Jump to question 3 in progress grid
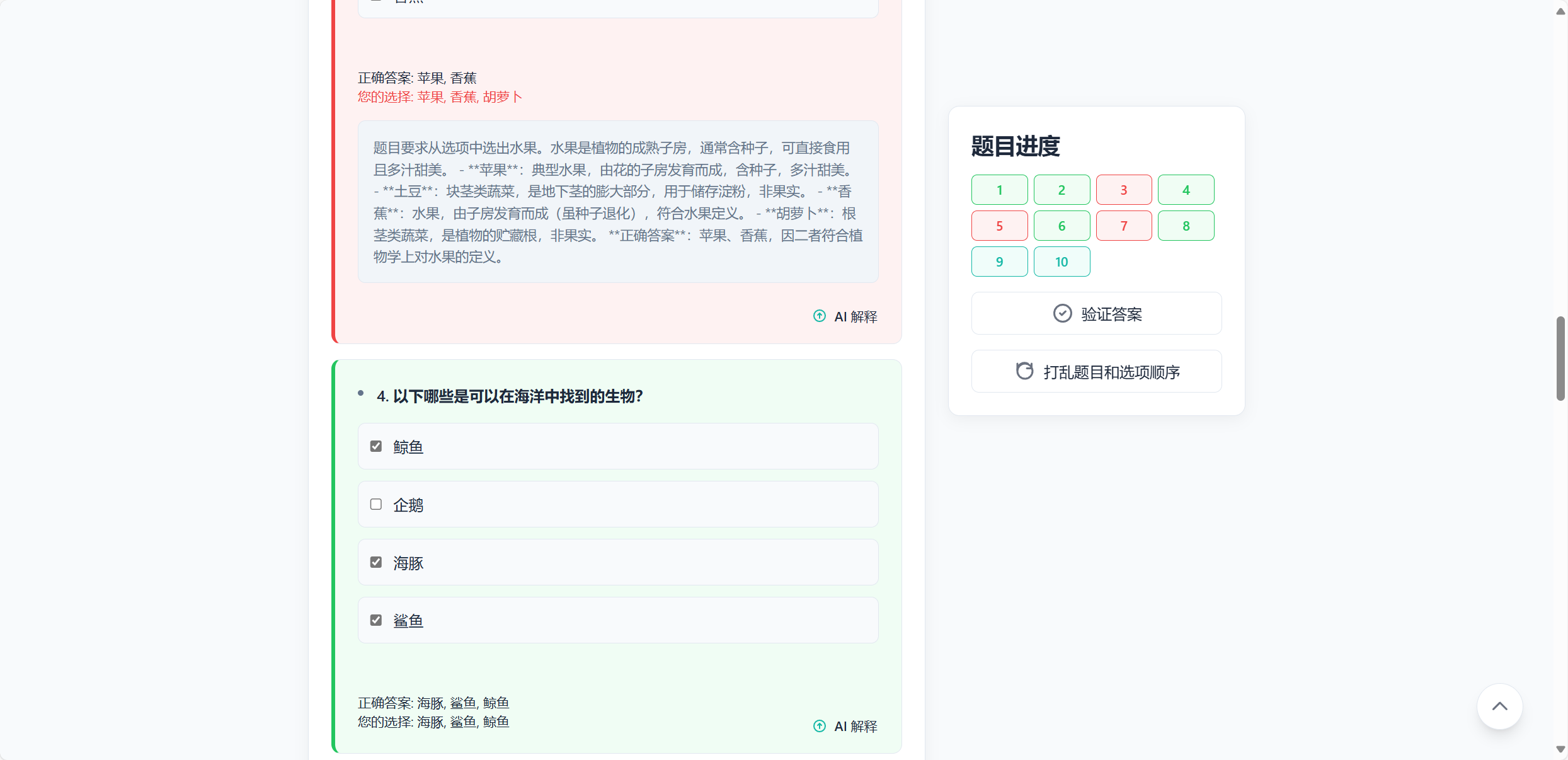 1123,190
